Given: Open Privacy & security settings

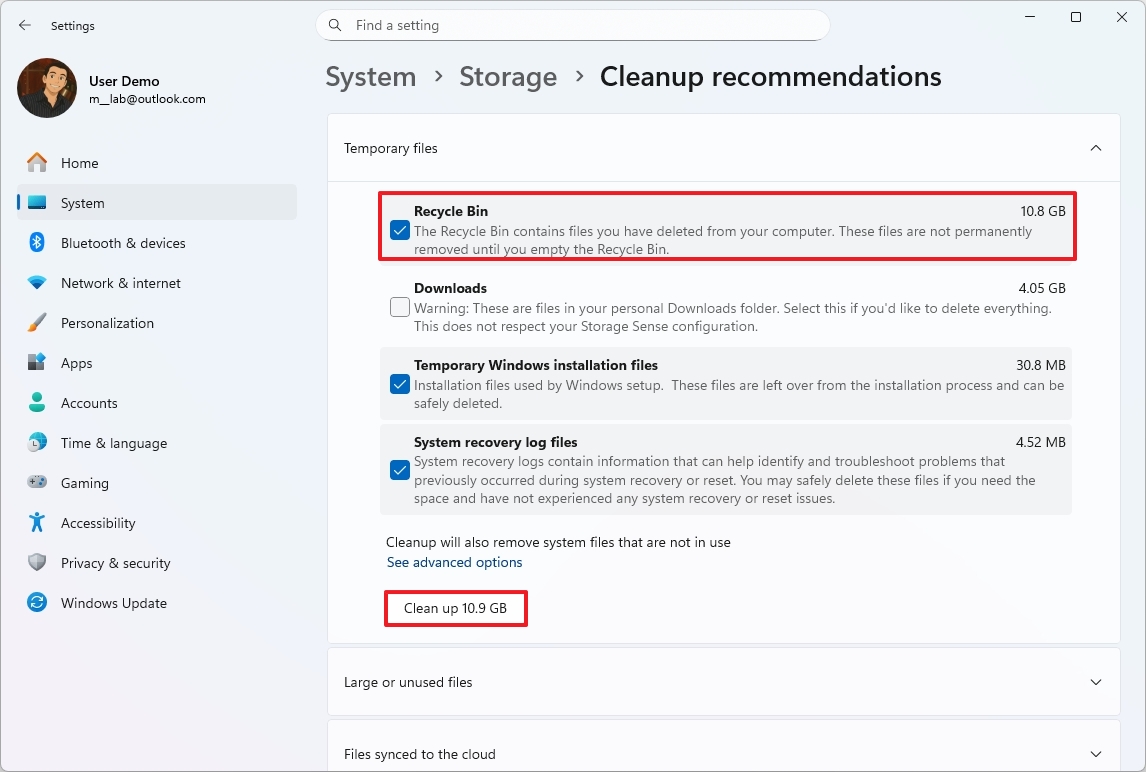Looking at the screenshot, I should [114, 562].
